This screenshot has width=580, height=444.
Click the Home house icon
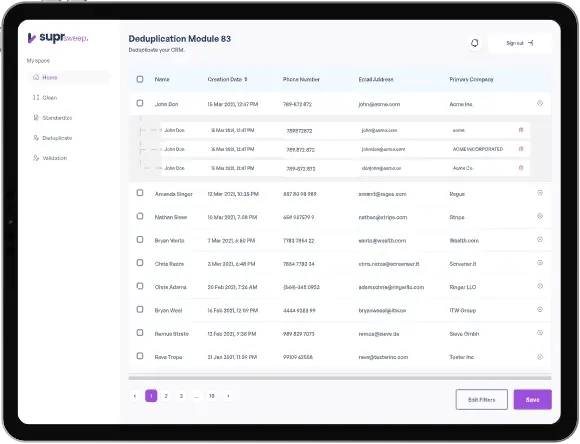(36, 77)
